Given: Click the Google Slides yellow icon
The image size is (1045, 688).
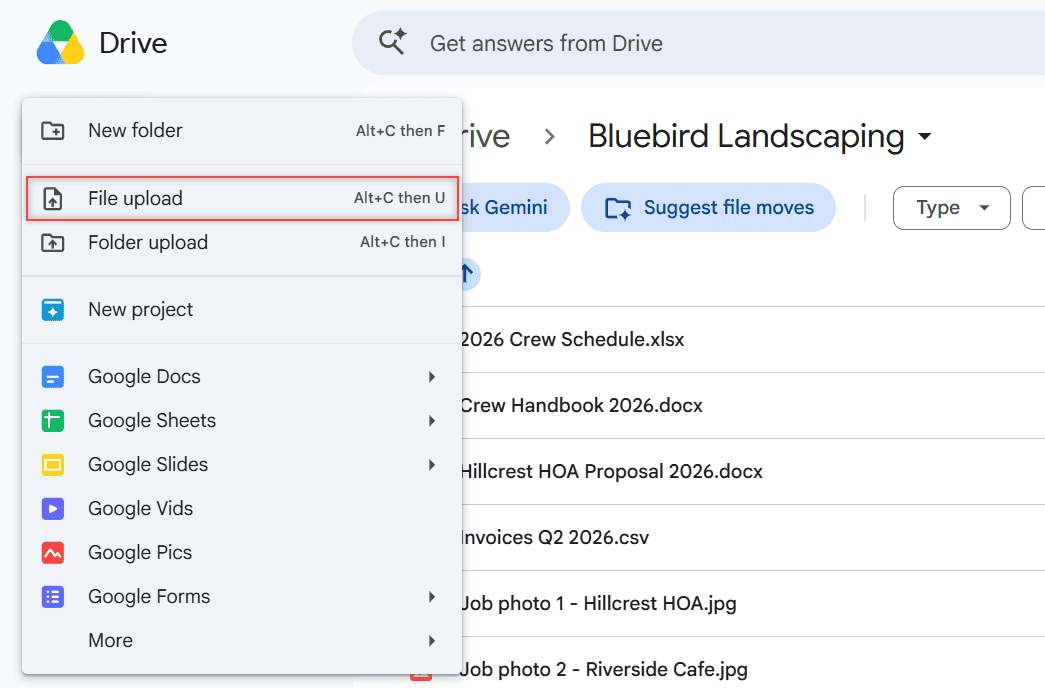Looking at the screenshot, I should [53, 465].
